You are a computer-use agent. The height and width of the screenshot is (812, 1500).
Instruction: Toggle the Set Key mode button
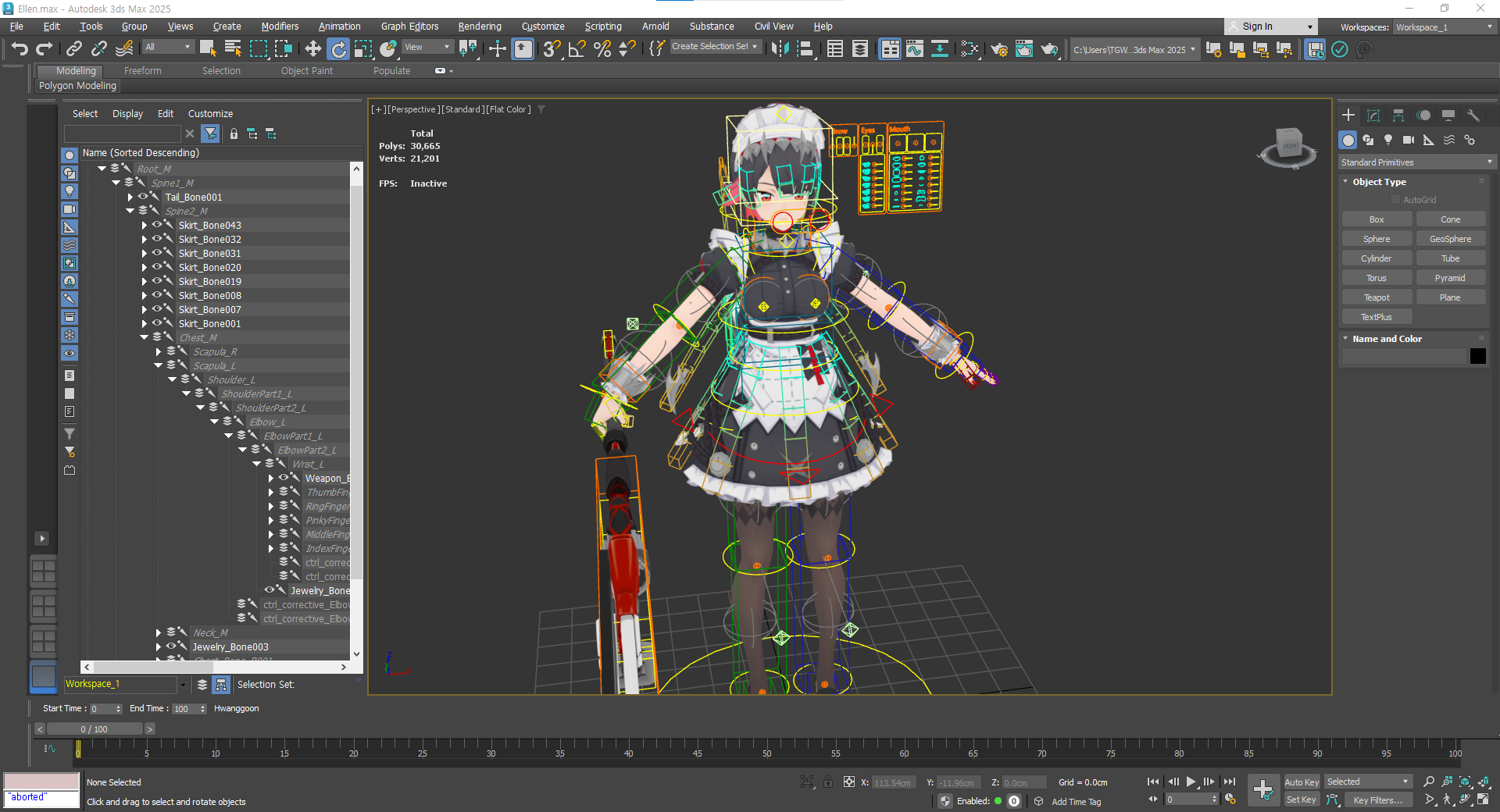coord(1302,800)
